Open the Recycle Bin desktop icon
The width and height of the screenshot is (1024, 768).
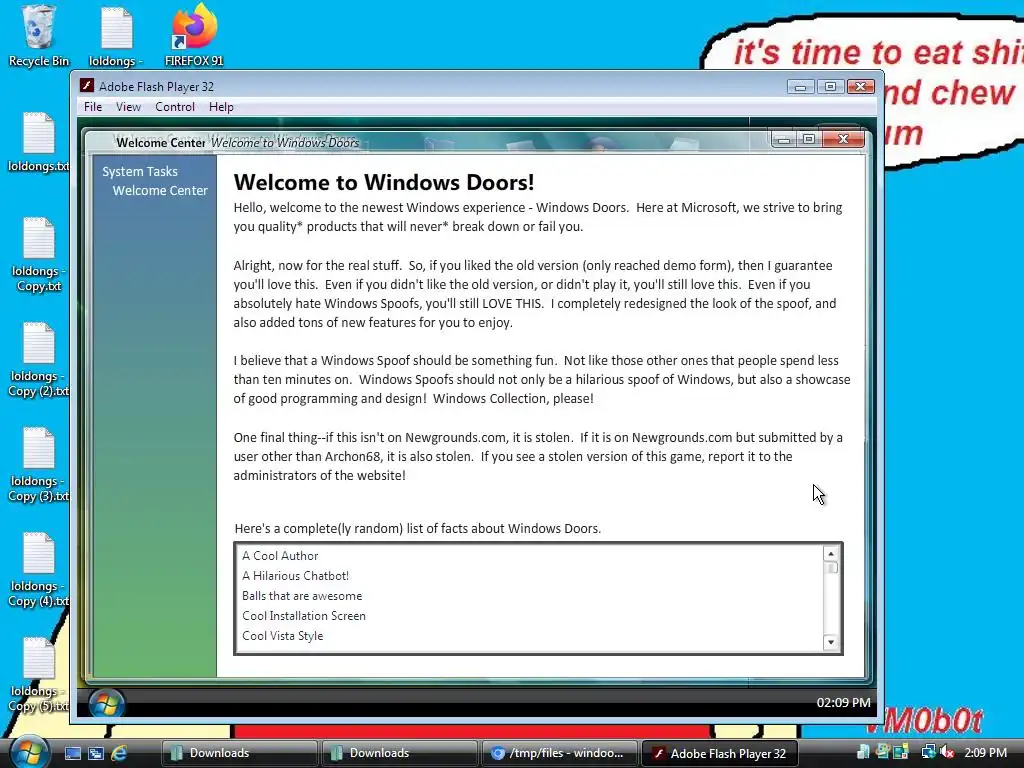pos(39,36)
